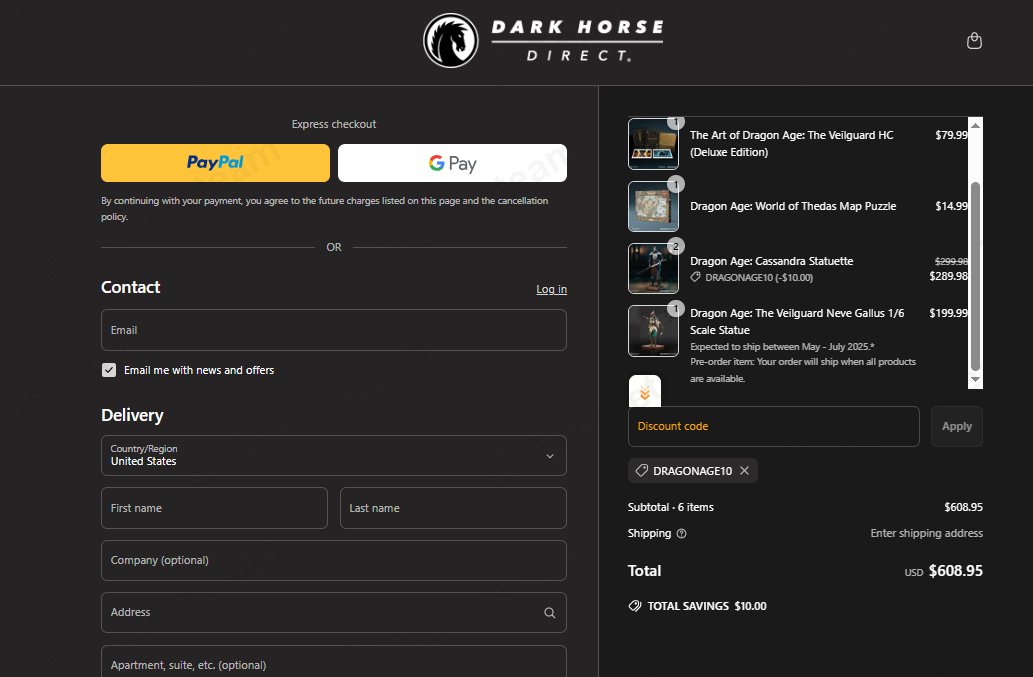Toggle Email me with news and offers
The image size is (1033, 677).
click(x=109, y=370)
